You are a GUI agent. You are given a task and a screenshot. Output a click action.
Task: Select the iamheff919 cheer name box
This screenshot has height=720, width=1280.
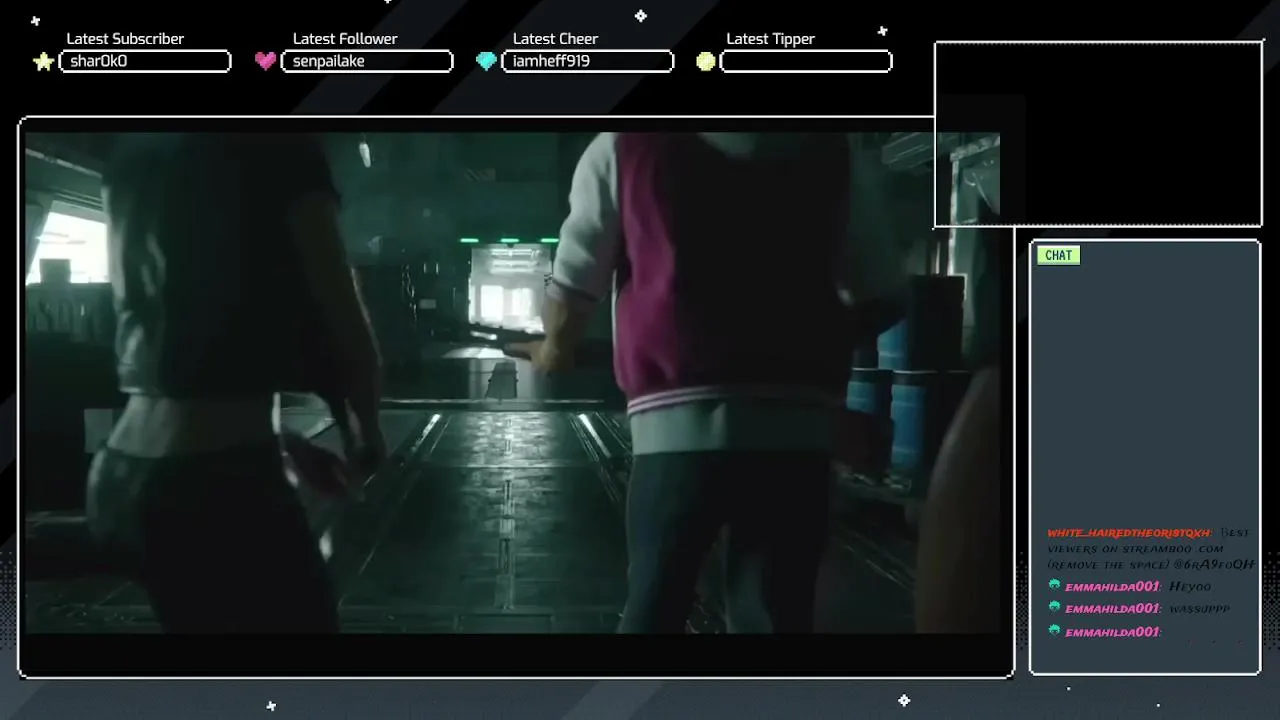click(x=588, y=61)
